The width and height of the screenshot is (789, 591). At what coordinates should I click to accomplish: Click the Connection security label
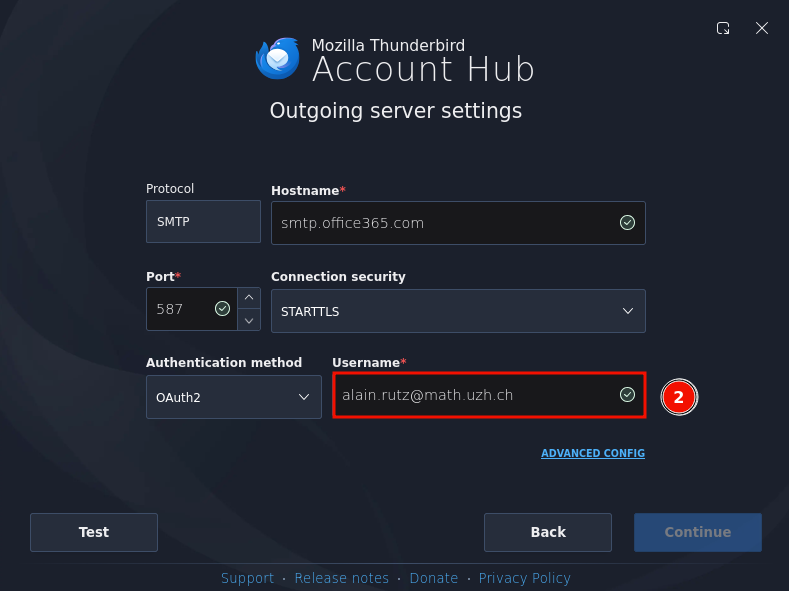click(338, 277)
